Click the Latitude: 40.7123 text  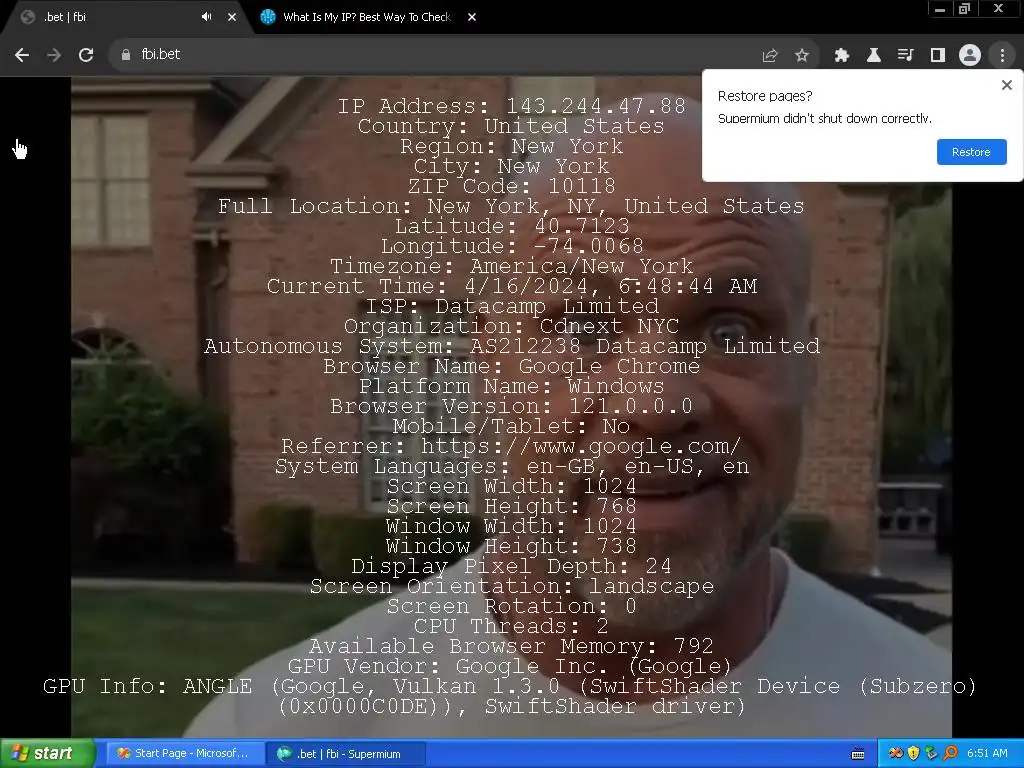coord(511,226)
